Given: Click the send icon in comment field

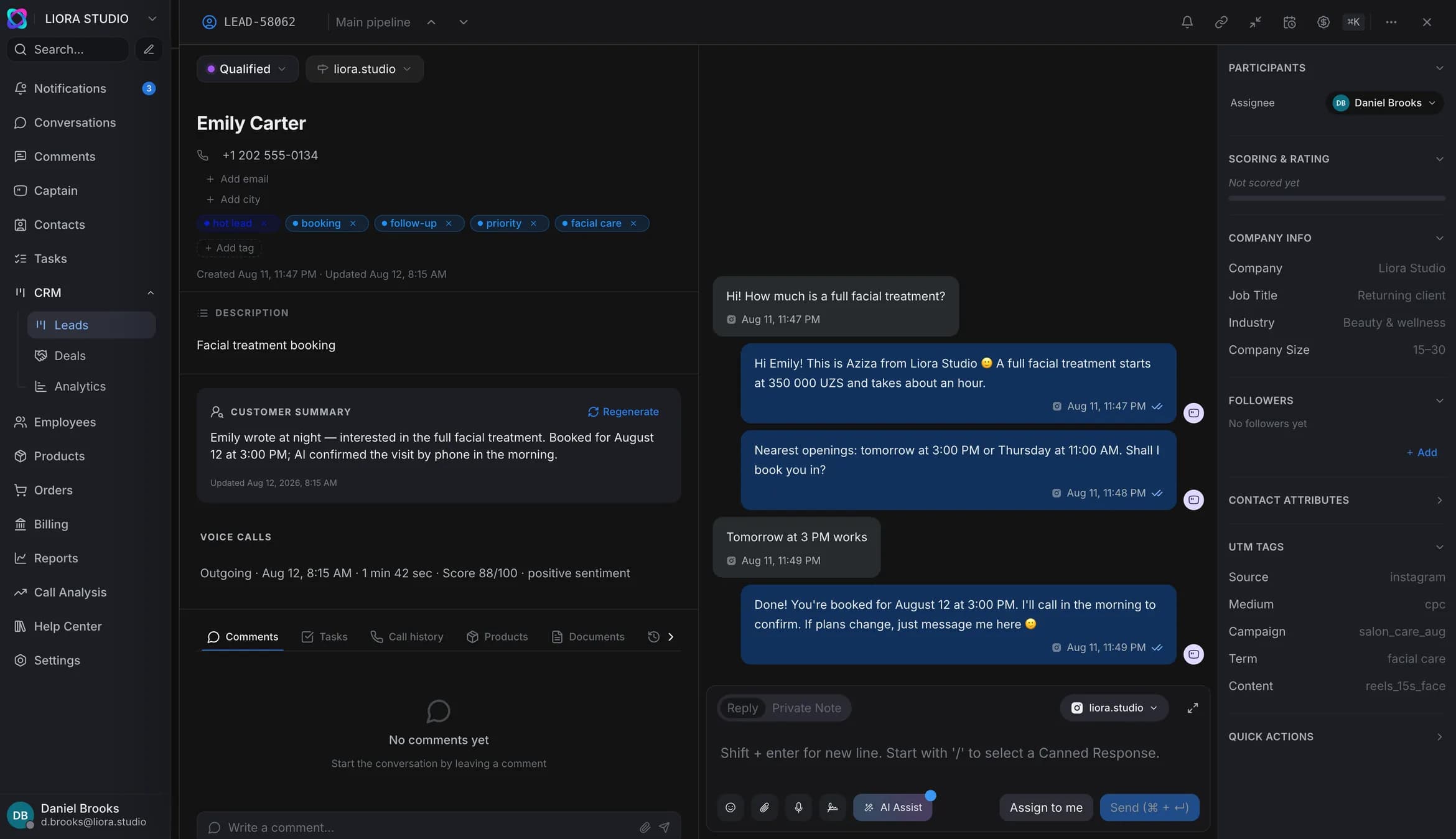Looking at the screenshot, I should coord(665,827).
